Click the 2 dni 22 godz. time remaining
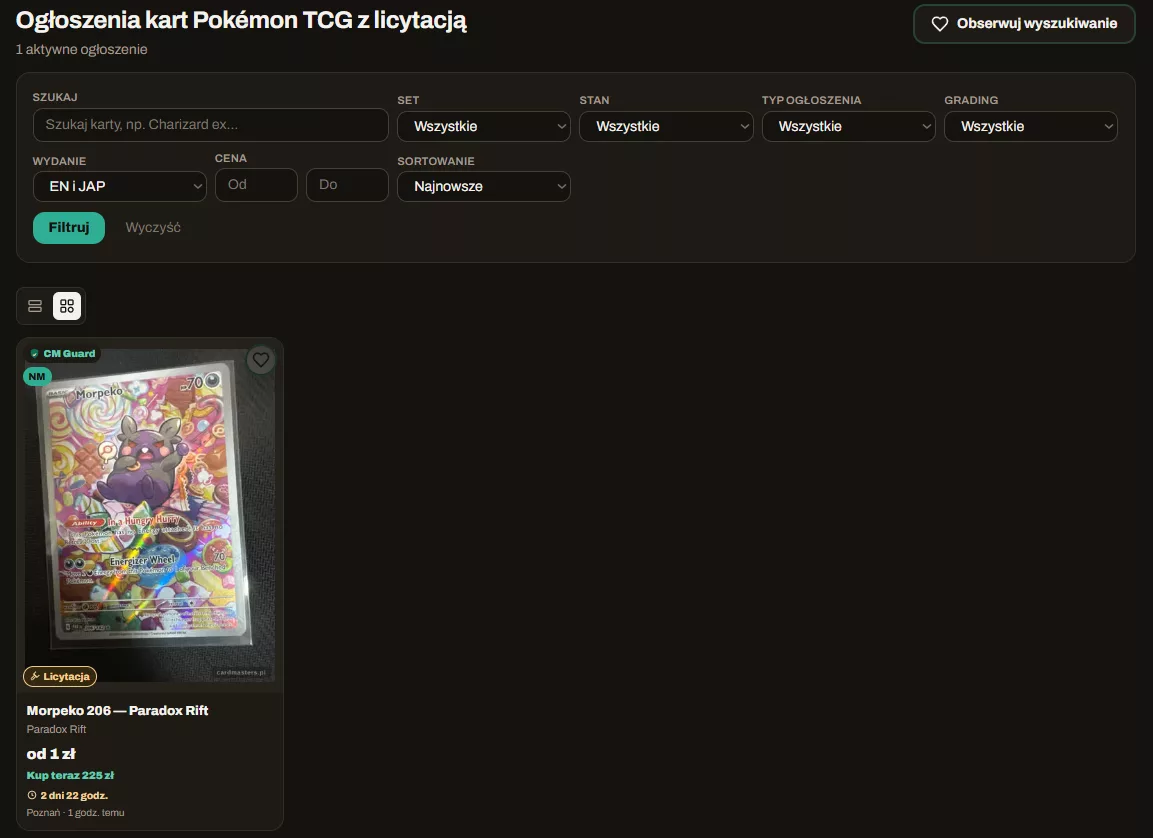The width and height of the screenshot is (1153, 838). pyautogui.click(x=74, y=795)
